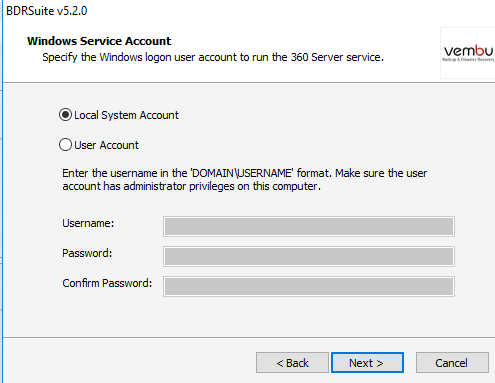Click the Username: label
The image size is (495, 383).
tap(88, 223)
